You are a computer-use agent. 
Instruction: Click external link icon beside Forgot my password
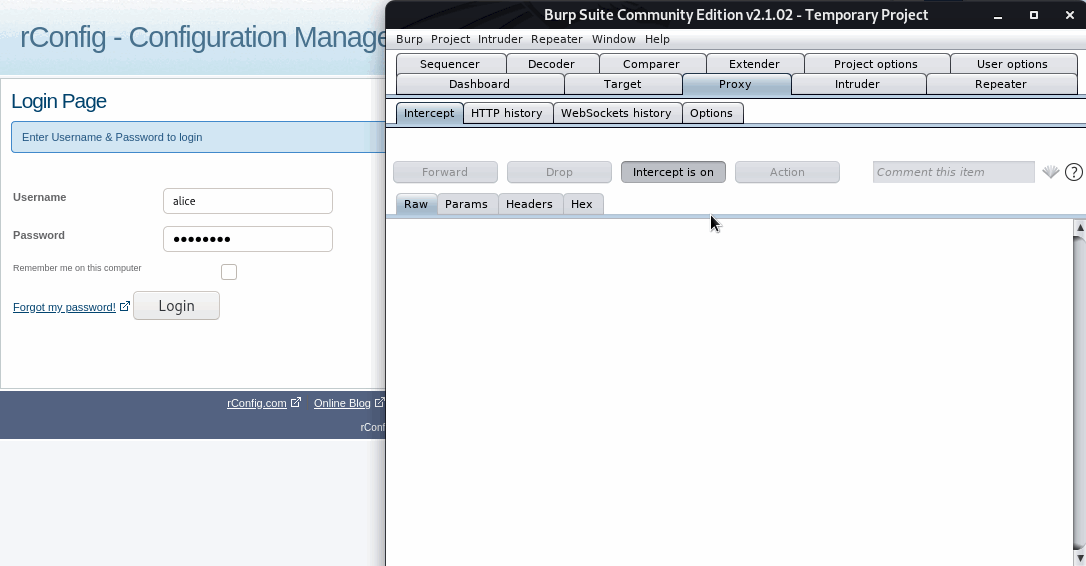click(x=125, y=306)
